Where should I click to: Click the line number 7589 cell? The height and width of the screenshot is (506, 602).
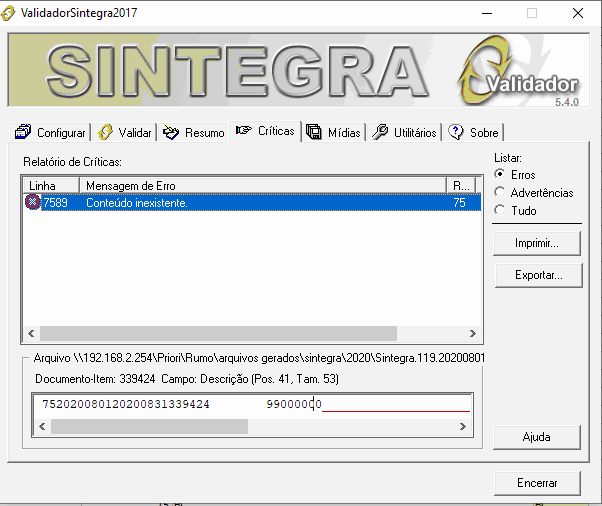coord(55,203)
